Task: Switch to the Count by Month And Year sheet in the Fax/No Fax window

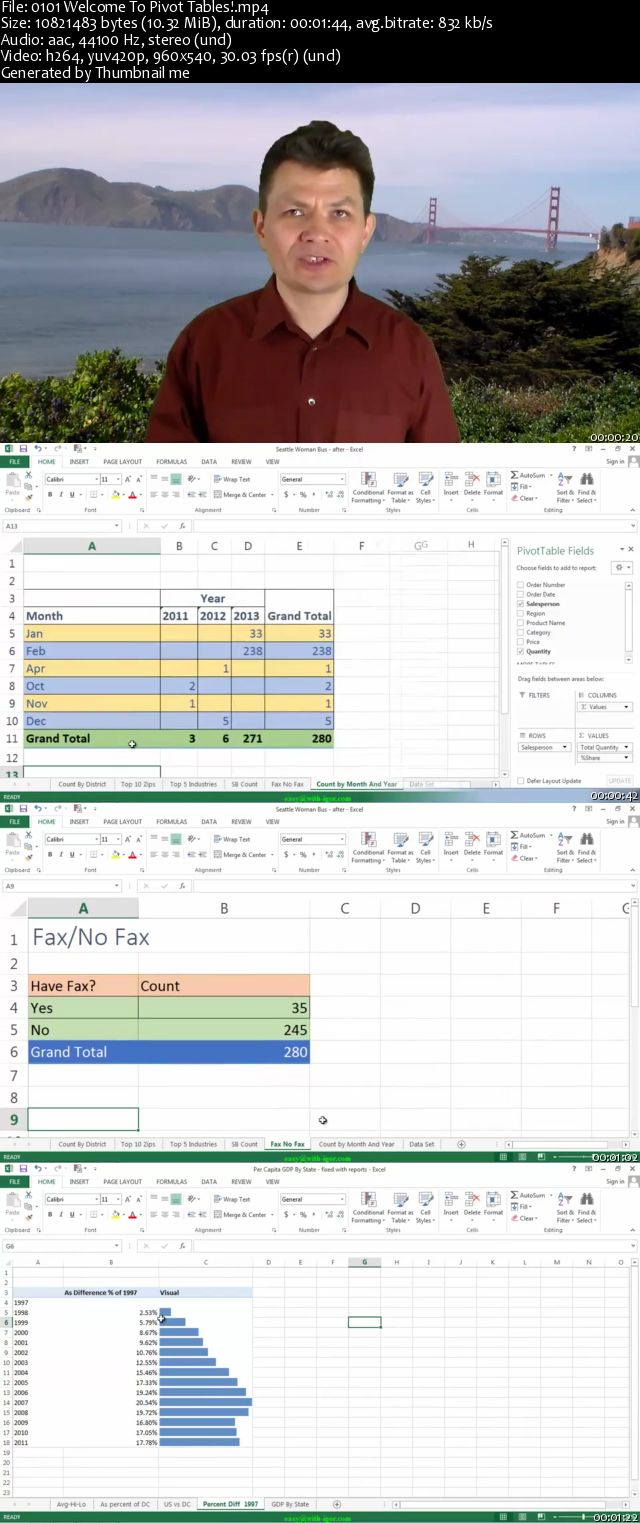Action: coord(357,1144)
